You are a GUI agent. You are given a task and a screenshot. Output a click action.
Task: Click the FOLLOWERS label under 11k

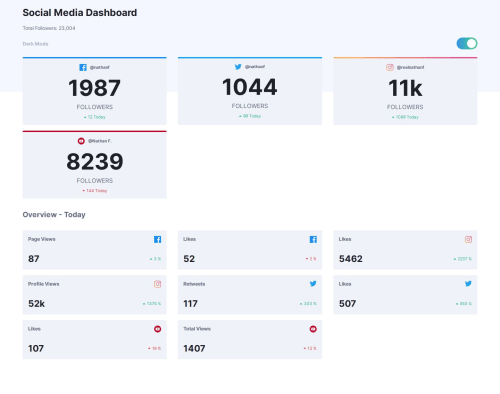pyautogui.click(x=405, y=107)
